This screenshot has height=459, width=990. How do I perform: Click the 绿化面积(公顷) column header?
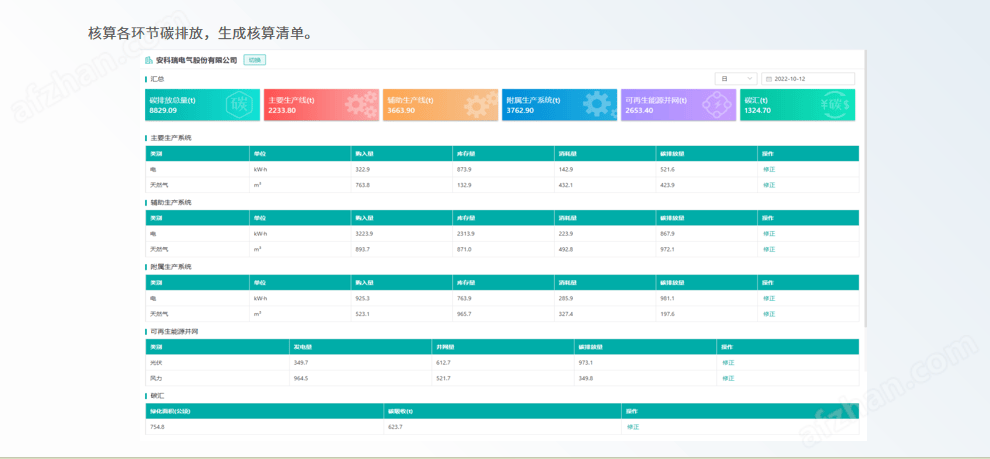click(265, 411)
